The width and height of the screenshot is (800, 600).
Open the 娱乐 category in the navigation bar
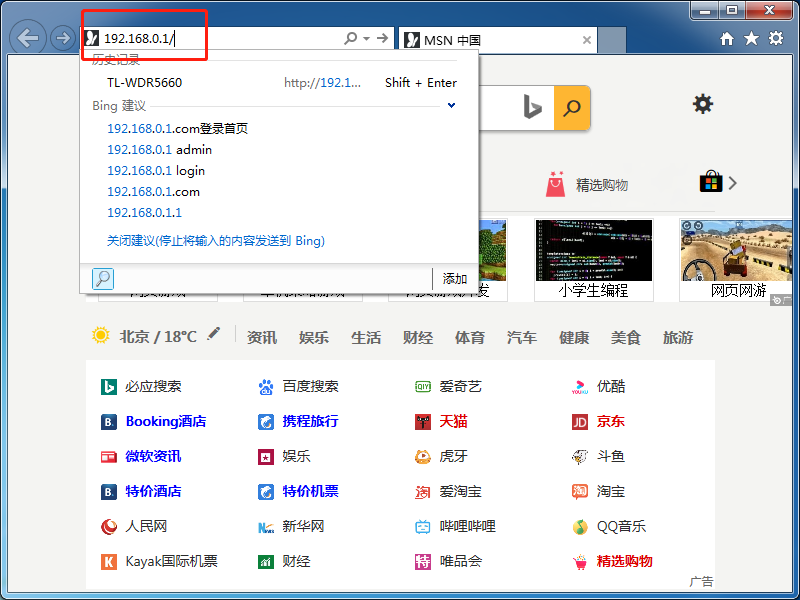click(x=314, y=337)
